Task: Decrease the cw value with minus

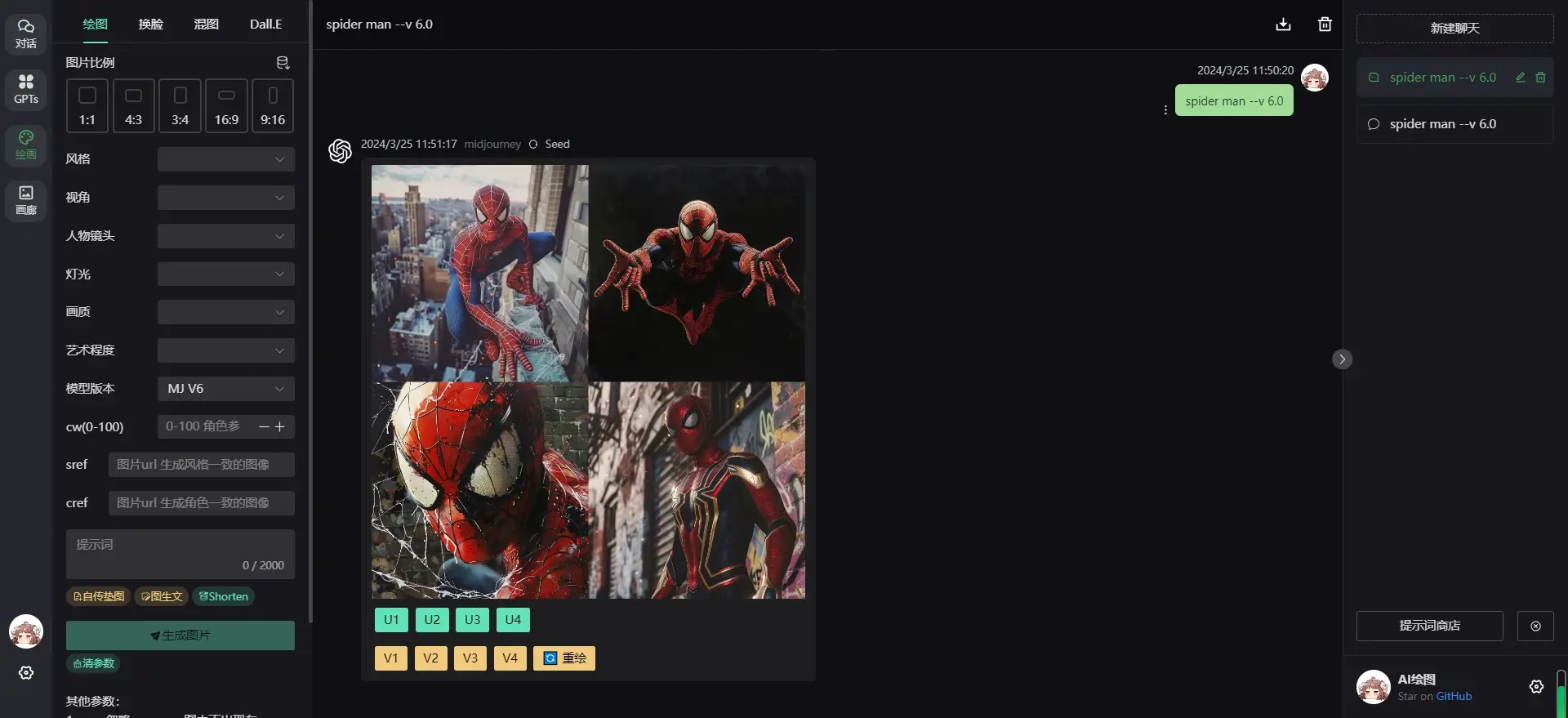Action: pyautogui.click(x=264, y=426)
